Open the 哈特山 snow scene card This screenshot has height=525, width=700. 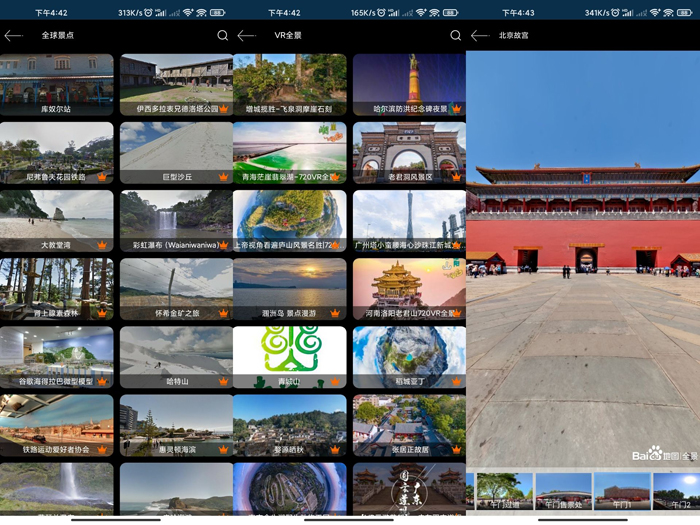point(176,357)
